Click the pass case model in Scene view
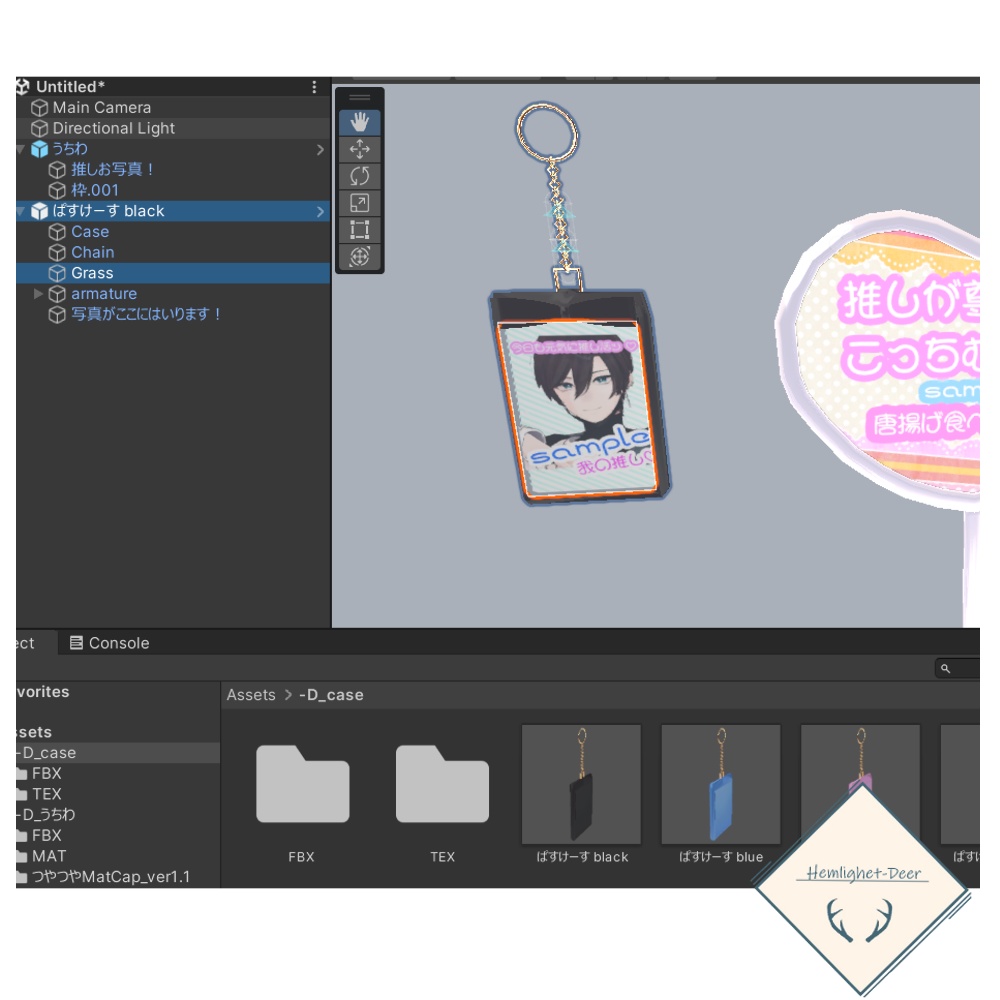 [x=579, y=397]
